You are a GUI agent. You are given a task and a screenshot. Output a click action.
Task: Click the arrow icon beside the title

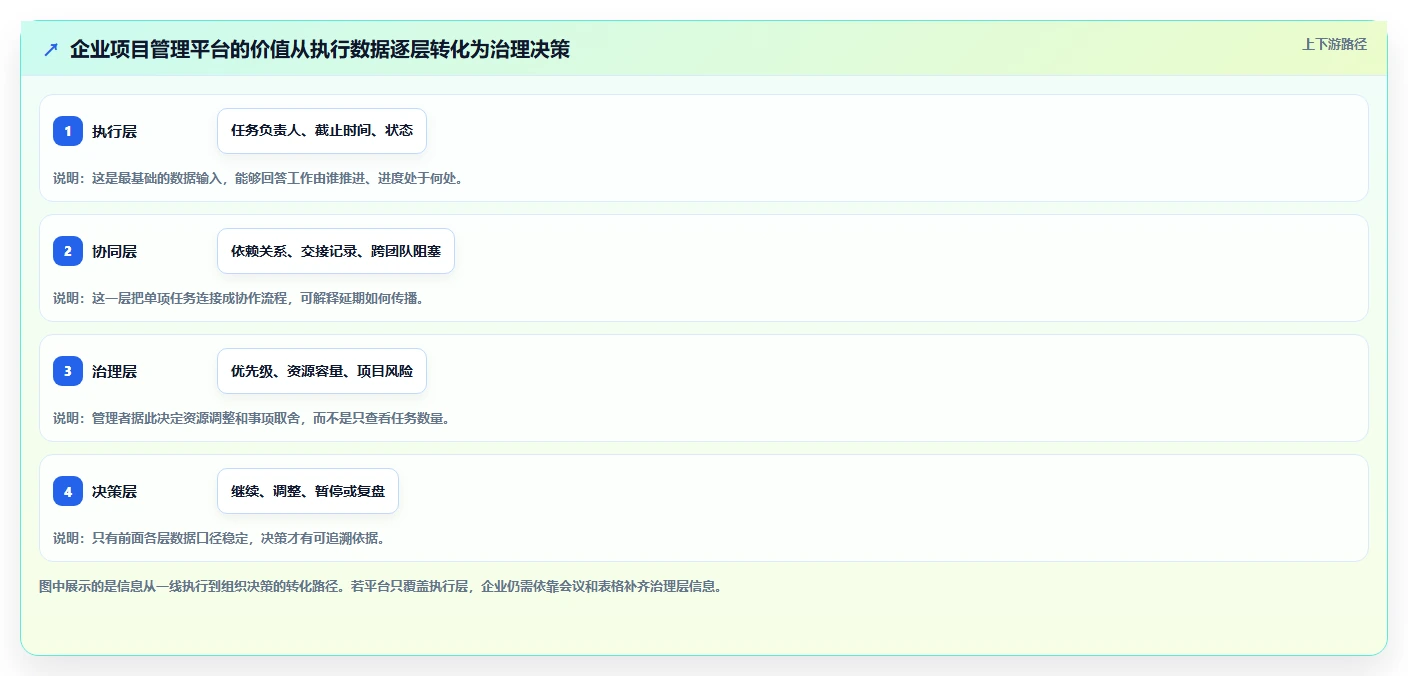coord(51,49)
